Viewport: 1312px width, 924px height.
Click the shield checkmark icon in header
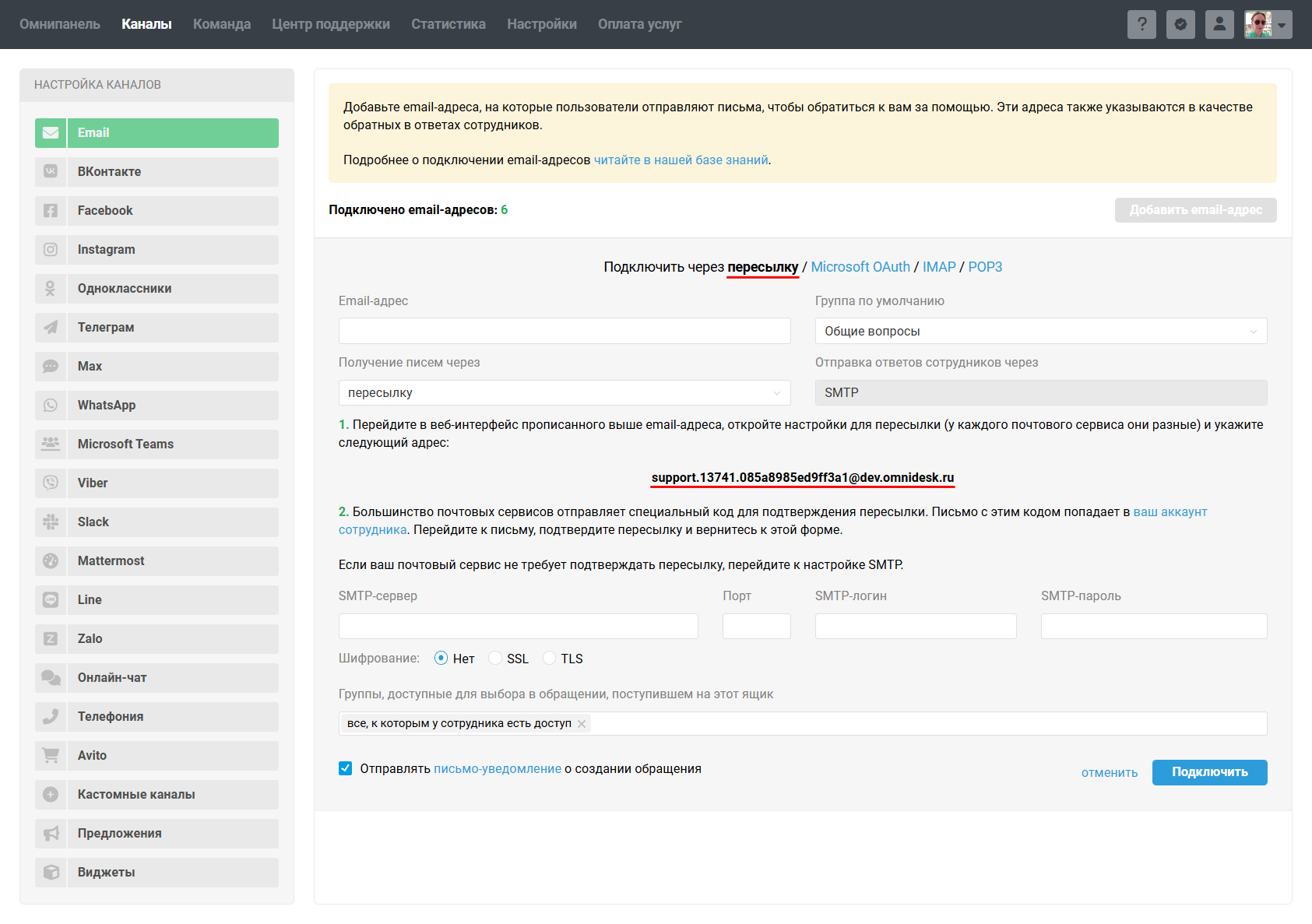[x=1180, y=24]
